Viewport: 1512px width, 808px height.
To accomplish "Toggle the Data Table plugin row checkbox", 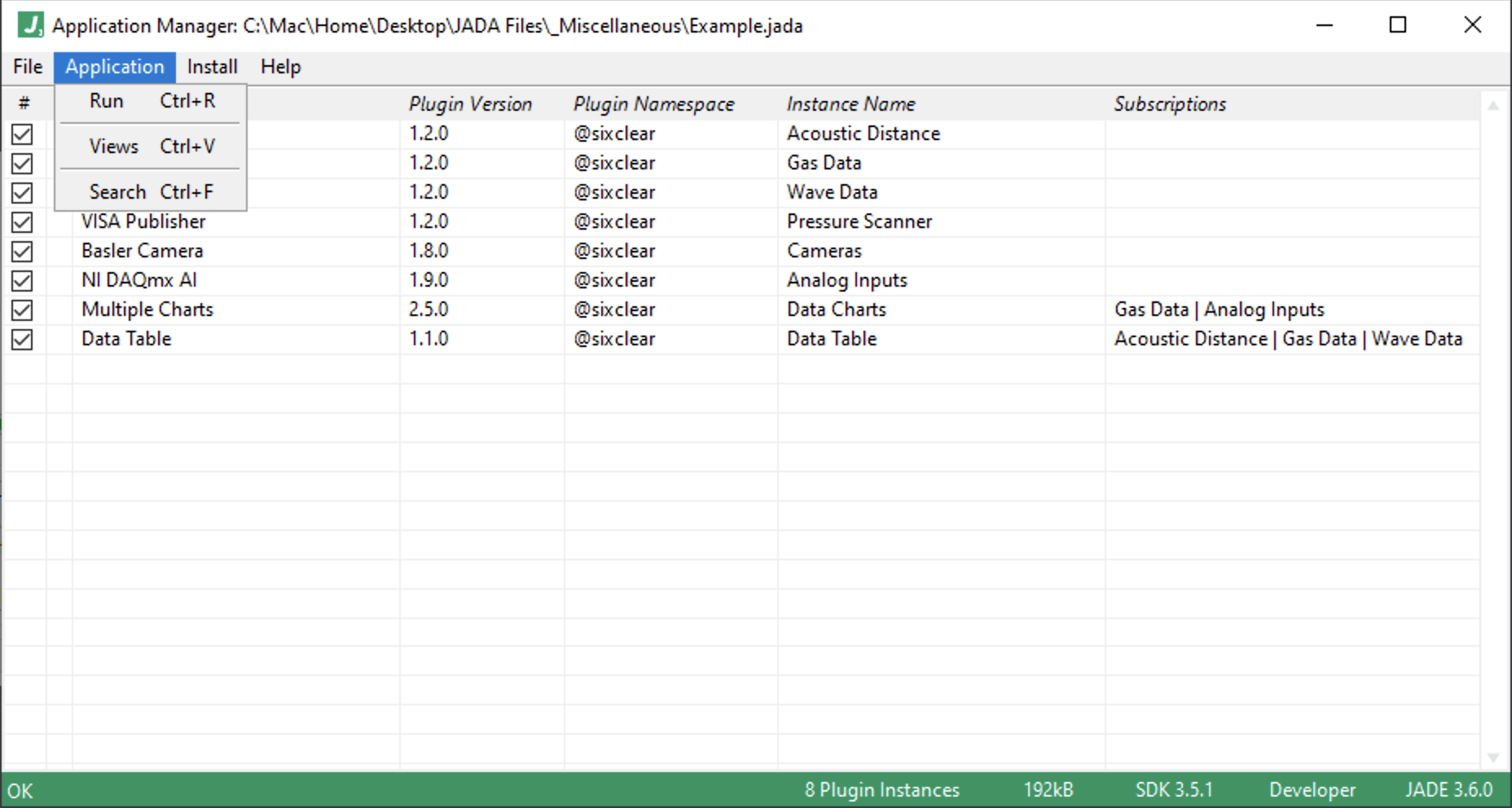I will coord(22,339).
